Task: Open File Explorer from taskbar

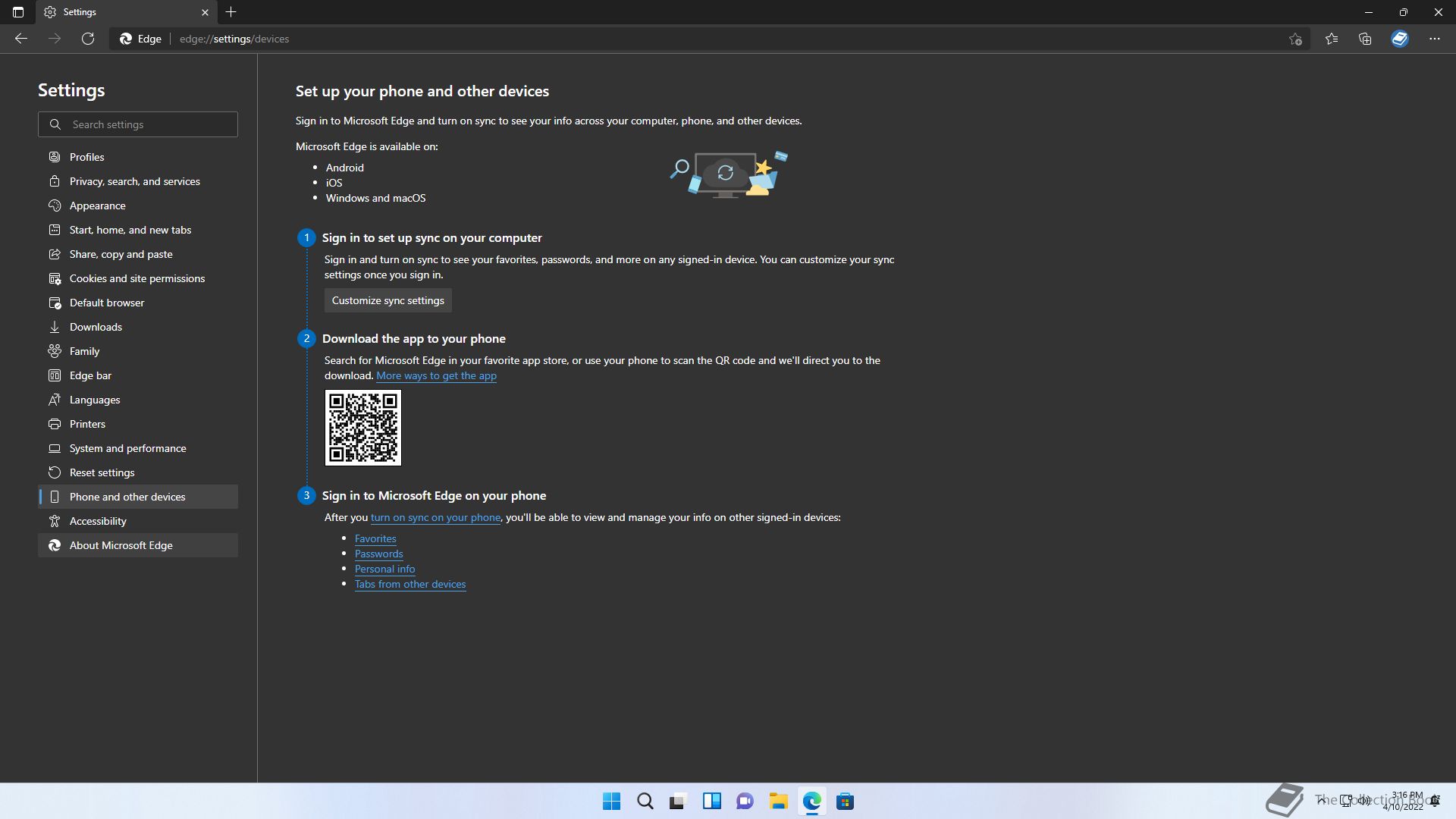Action: (778, 801)
